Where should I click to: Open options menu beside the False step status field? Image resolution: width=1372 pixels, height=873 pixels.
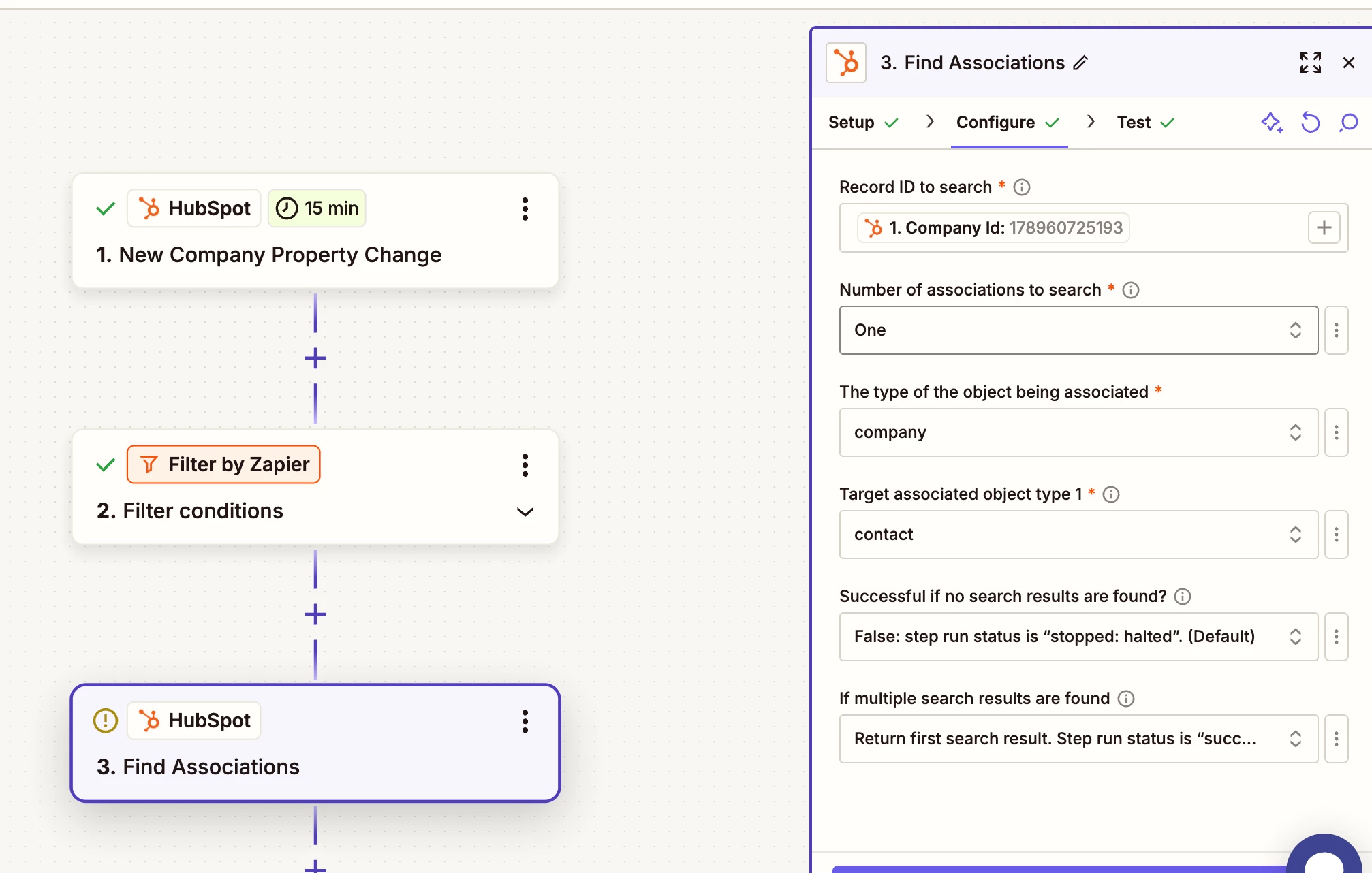pyautogui.click(x=1337, y=637)
